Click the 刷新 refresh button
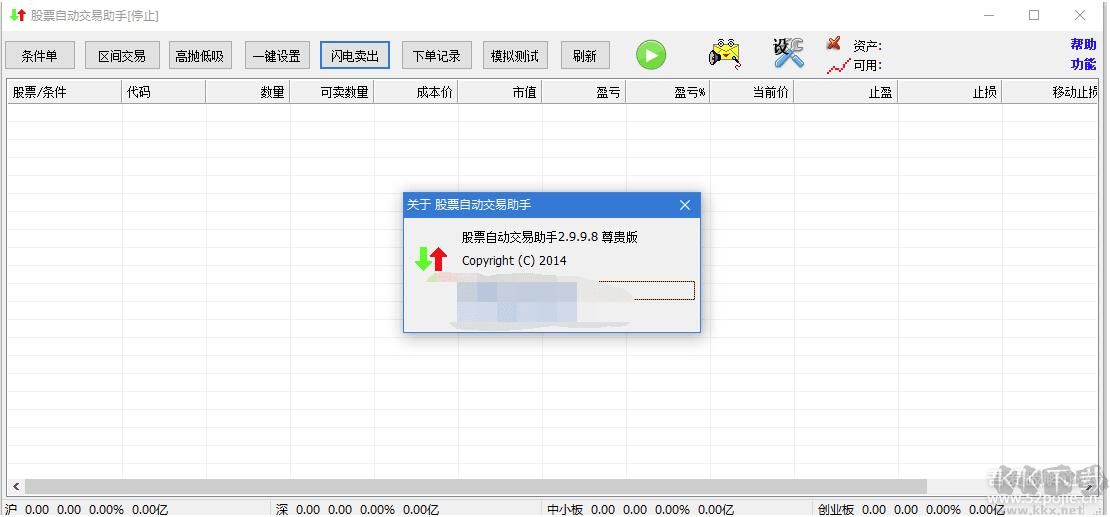 tap(585, 55)
